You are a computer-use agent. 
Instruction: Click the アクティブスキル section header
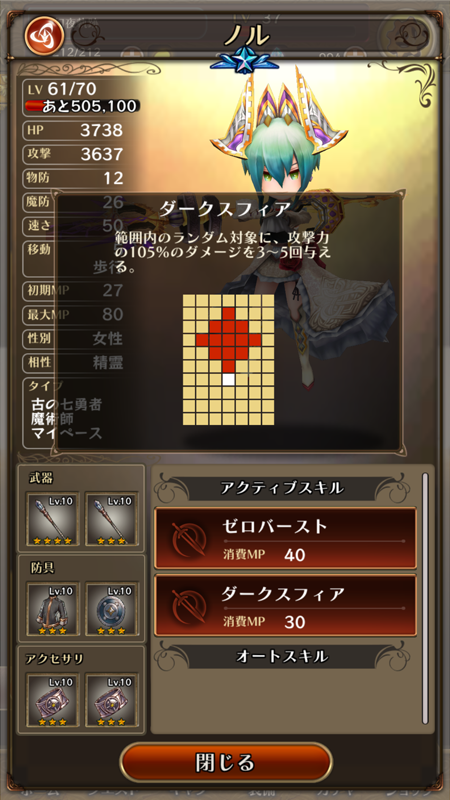[x=282, y=488]
